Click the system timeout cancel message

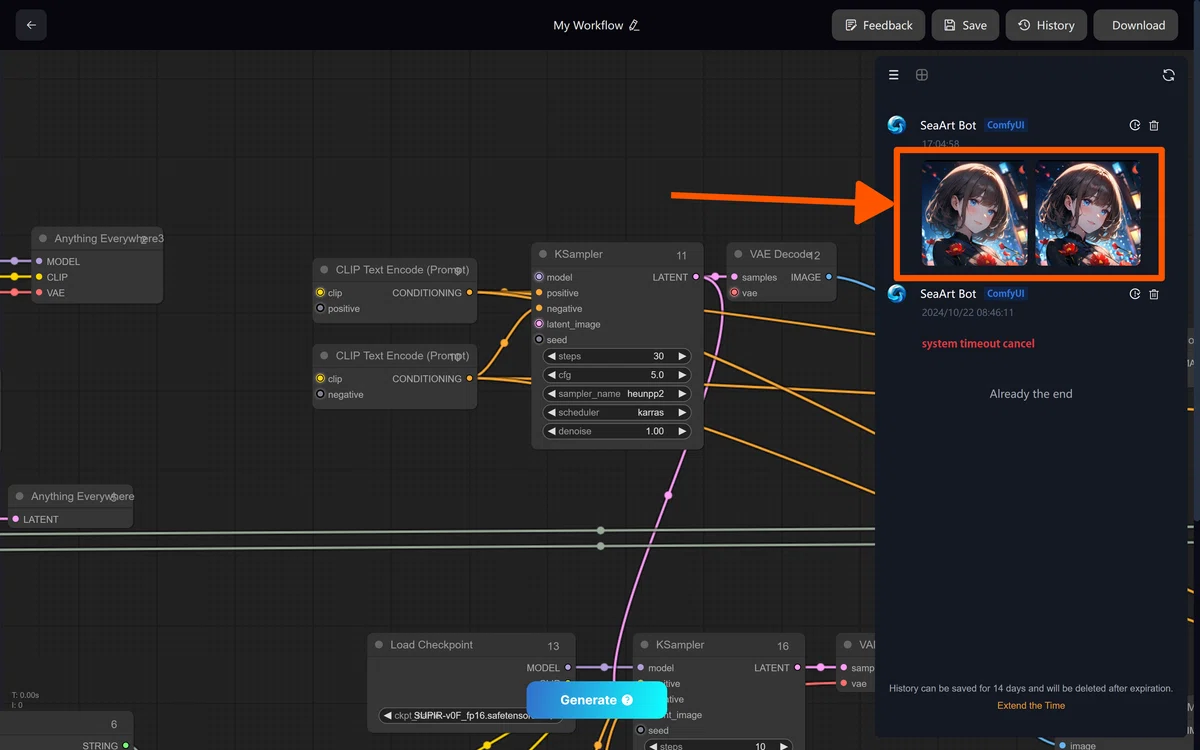tap(978, 343)
